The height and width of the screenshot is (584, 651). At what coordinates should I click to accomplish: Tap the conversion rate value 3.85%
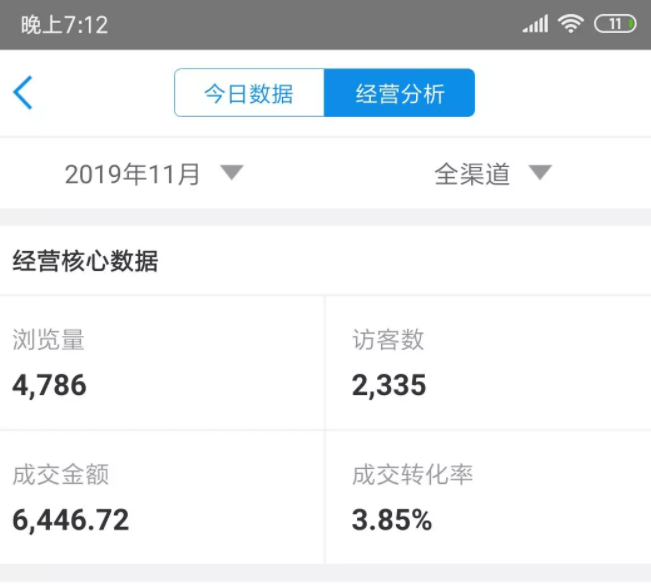point(392,520)
